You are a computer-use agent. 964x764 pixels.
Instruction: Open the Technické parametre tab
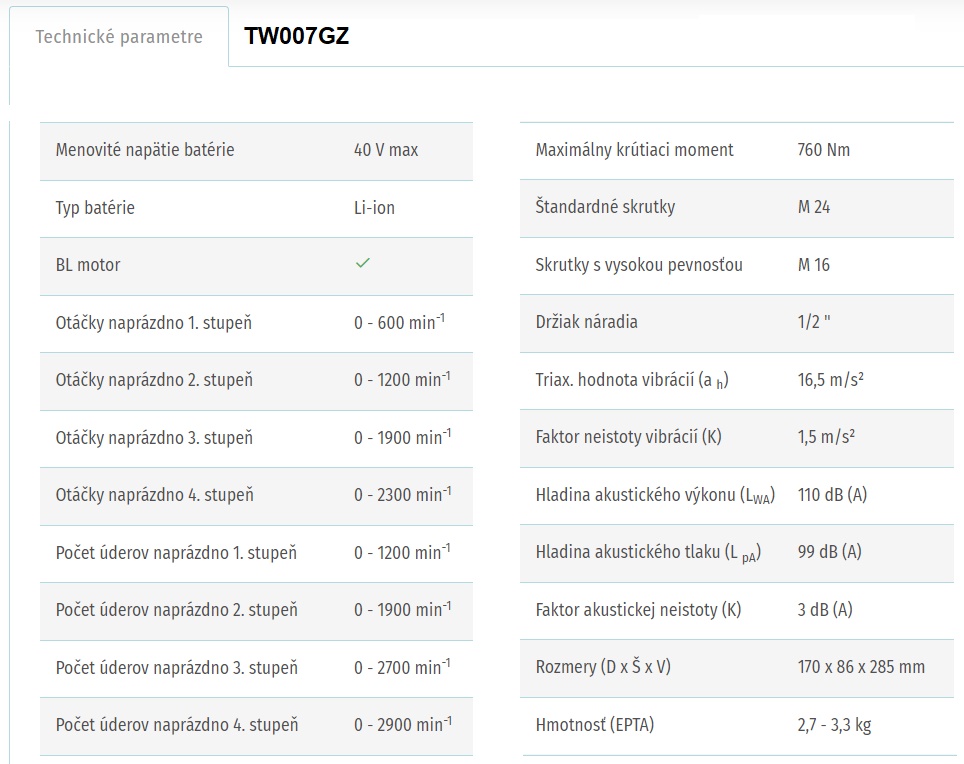[x=119, y=36]
